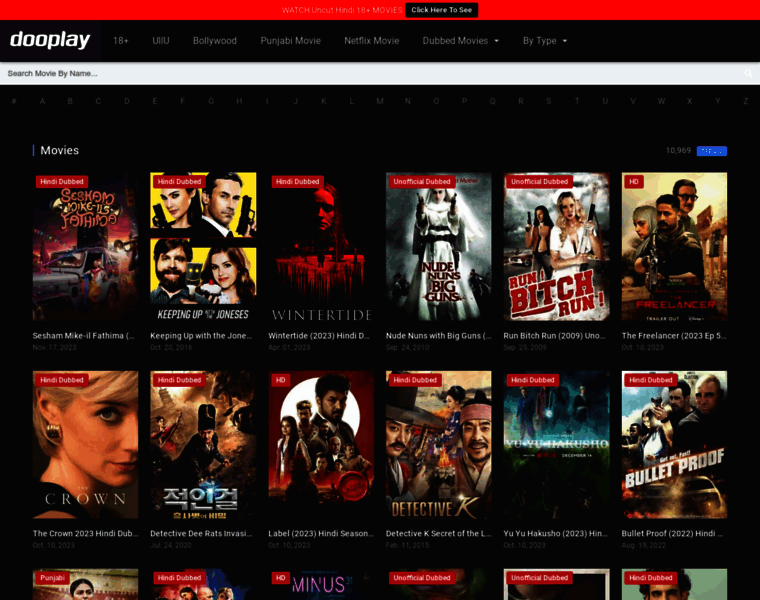Click 'Yu Yu Hakusho (2023) Hin...' title
The image size is (760, 600).
pos(555,533)
